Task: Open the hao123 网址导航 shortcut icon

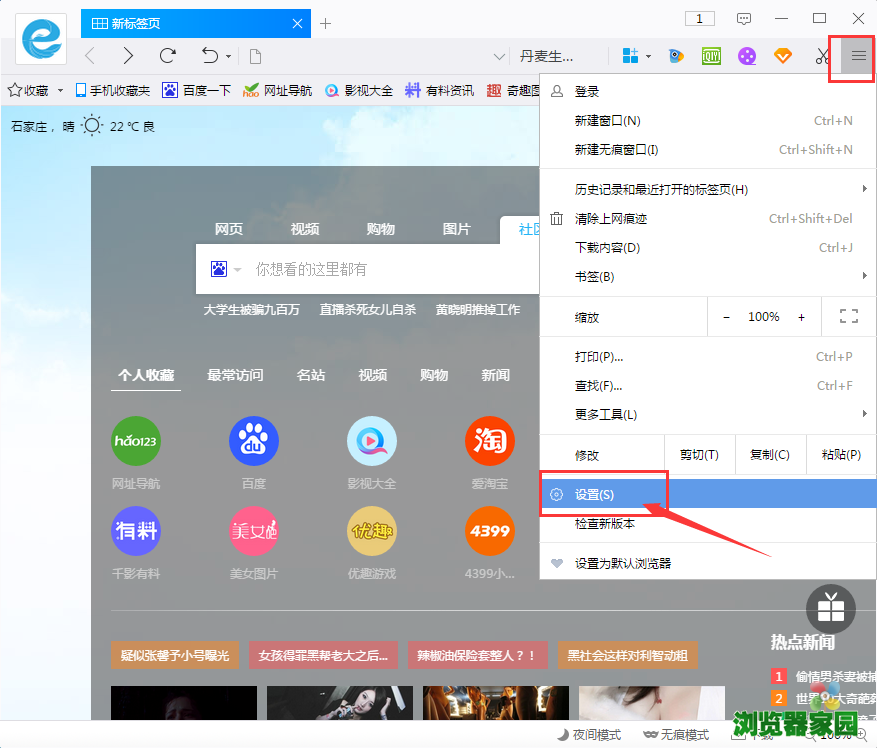Action: pyautogui.click(x=136, y=440)
